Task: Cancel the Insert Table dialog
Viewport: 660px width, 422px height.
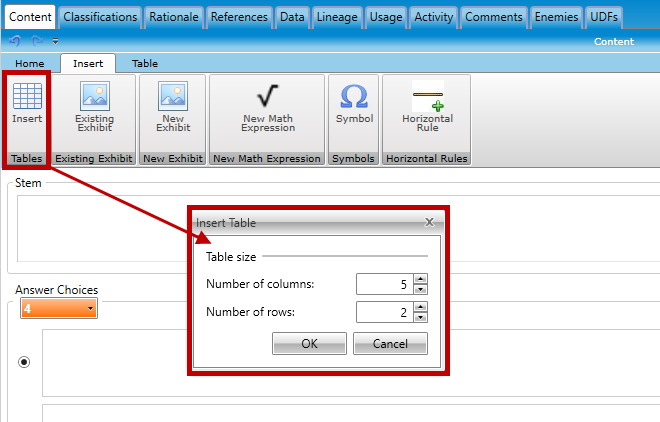Action: pyautogui.click(x=390, y=343)
